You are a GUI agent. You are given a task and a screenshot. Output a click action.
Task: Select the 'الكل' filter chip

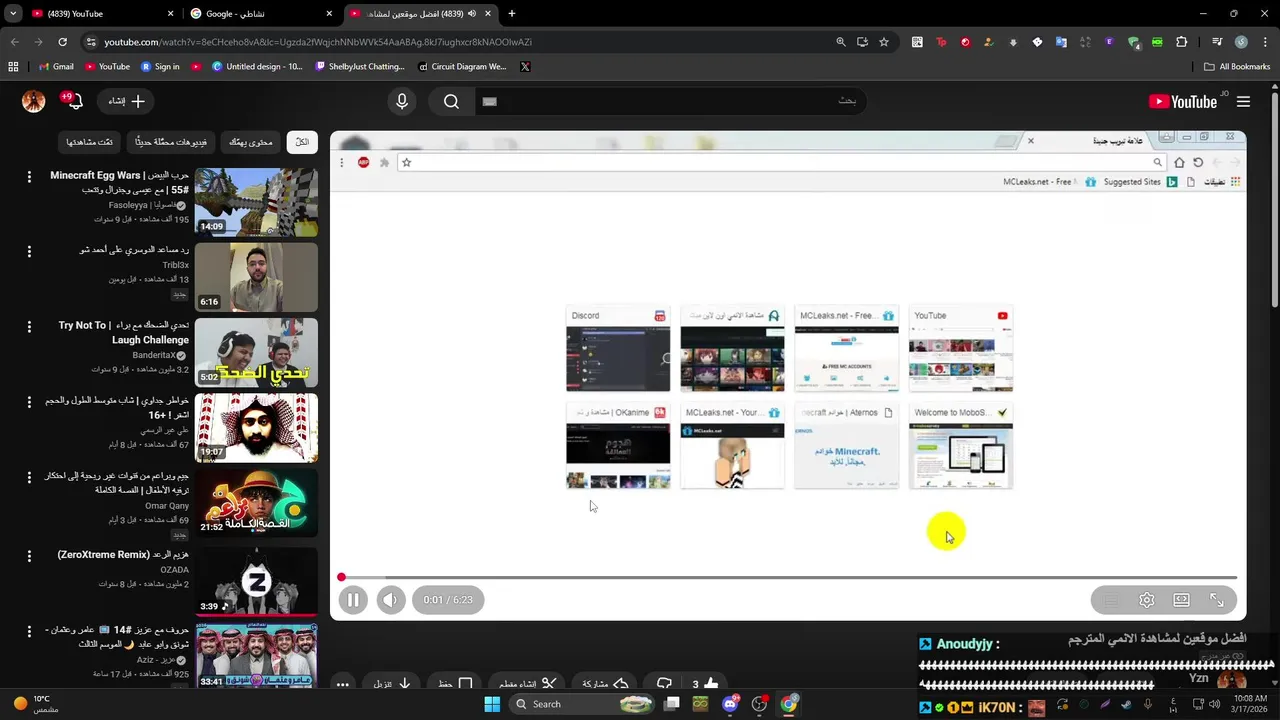pos(302,142)
